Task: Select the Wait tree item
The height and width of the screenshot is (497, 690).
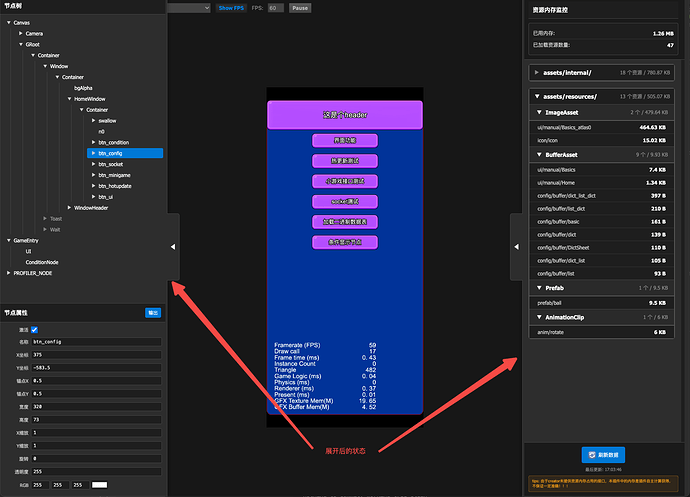Action: tap(55, 229)
